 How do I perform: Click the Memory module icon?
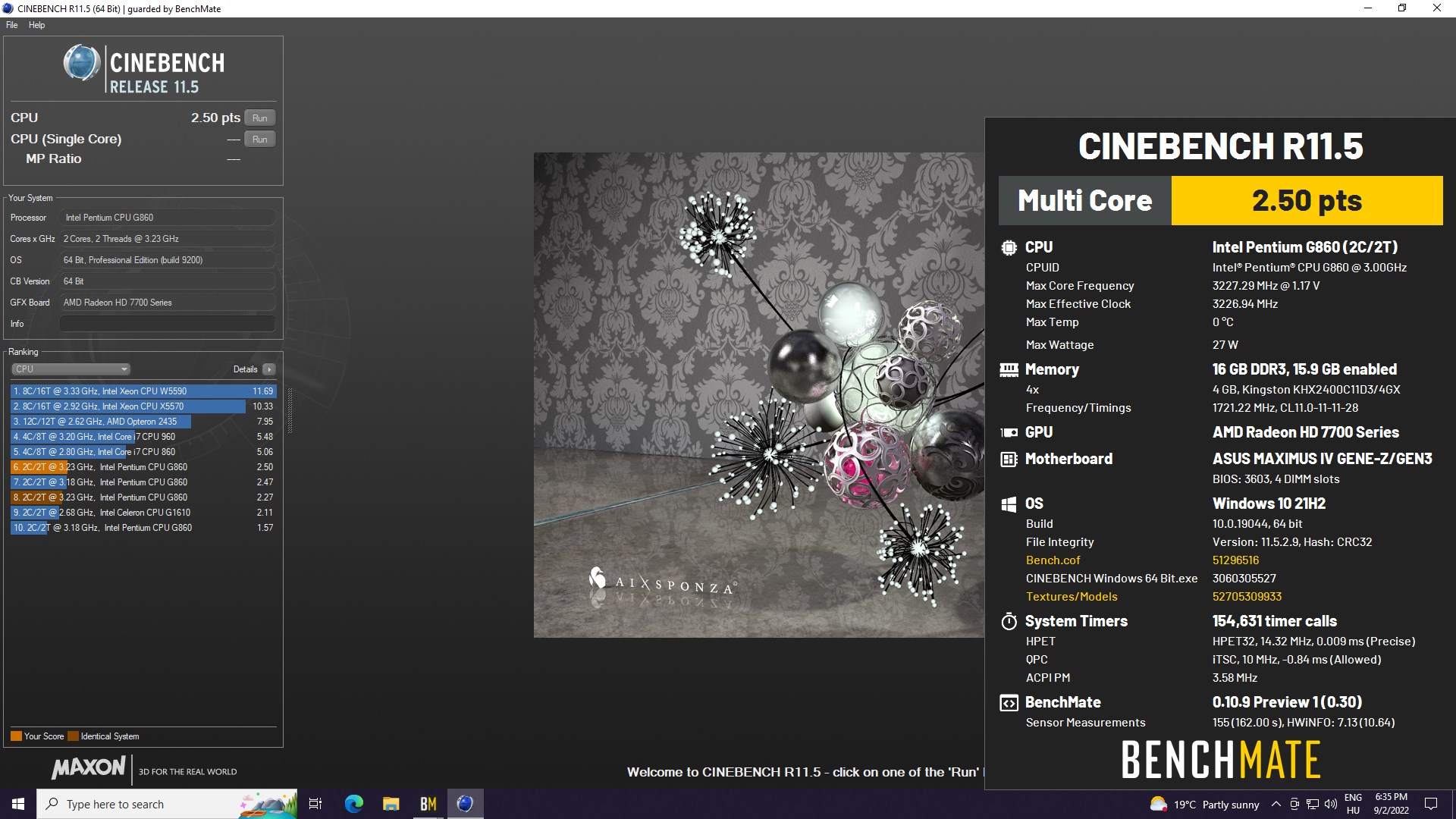tap(1009, 369)
